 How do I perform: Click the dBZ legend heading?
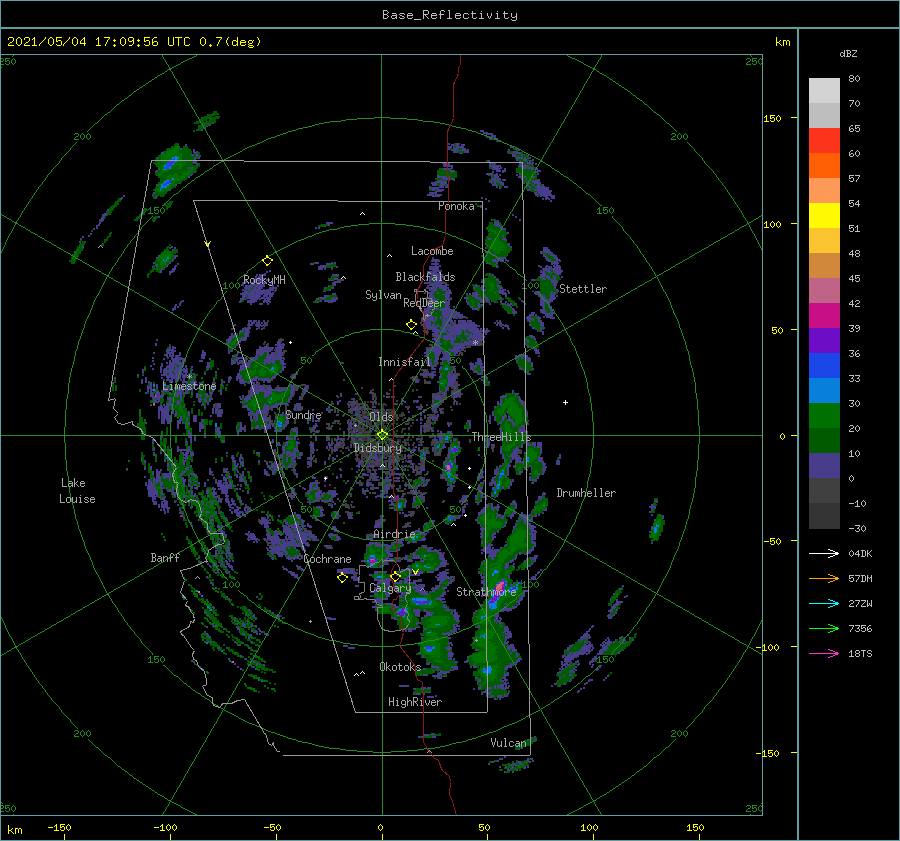click(x=848, y=53)
